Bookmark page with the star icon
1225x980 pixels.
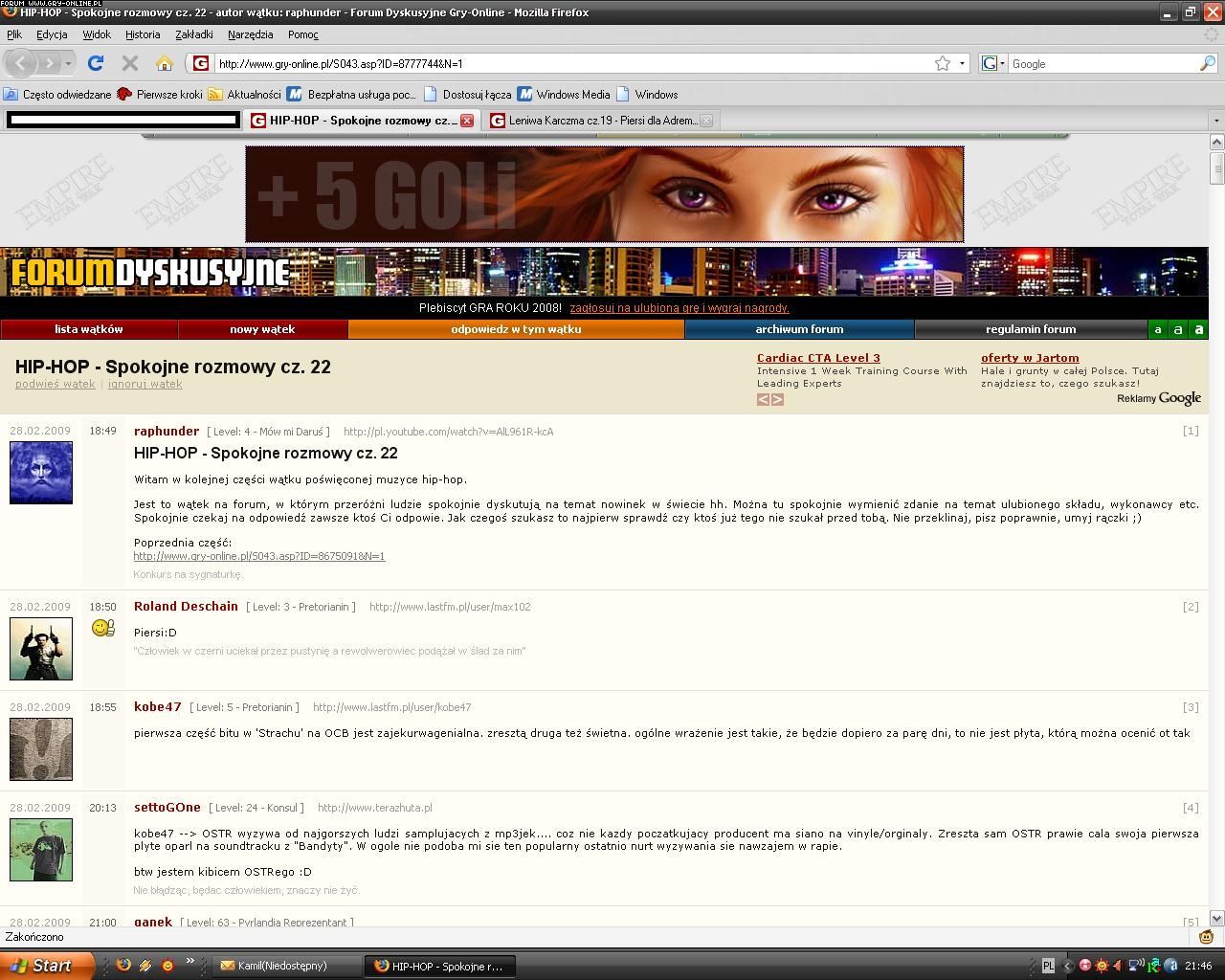tap(943, 63)
